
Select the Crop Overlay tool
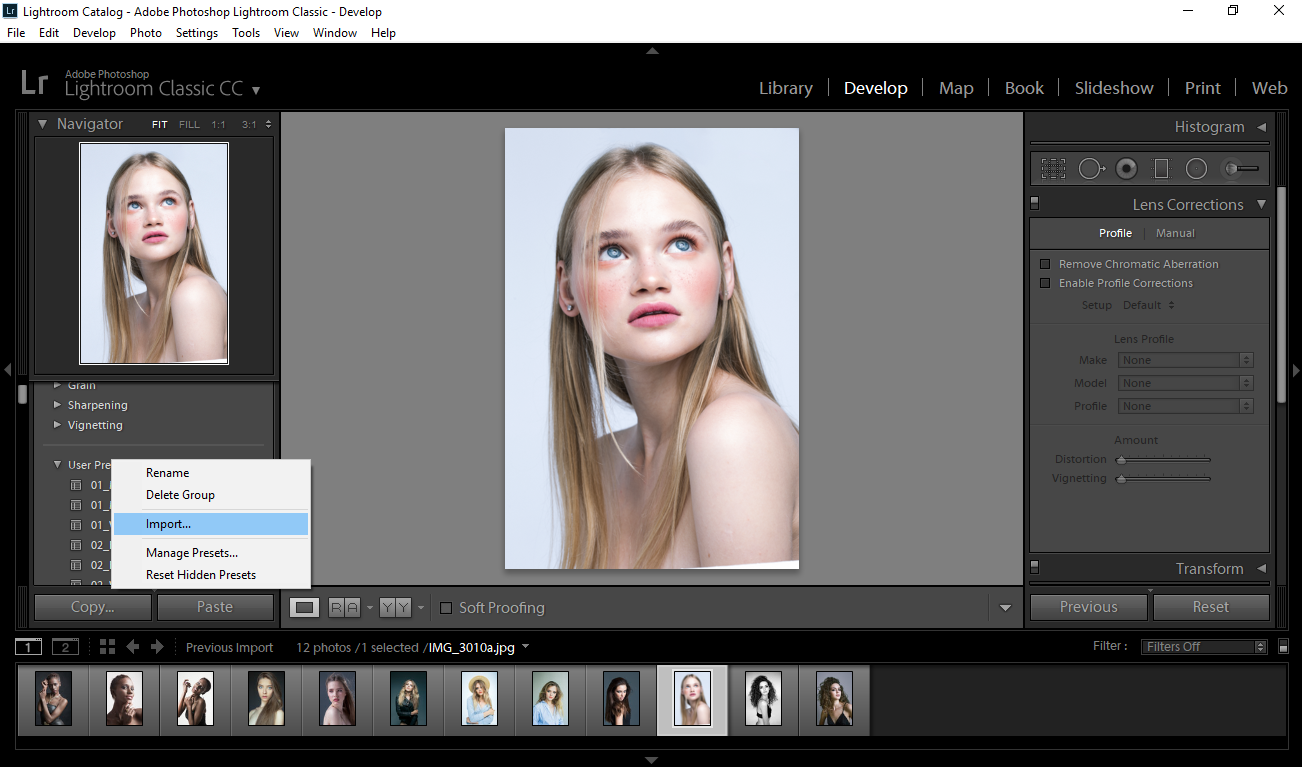(x=1053, y=169)
